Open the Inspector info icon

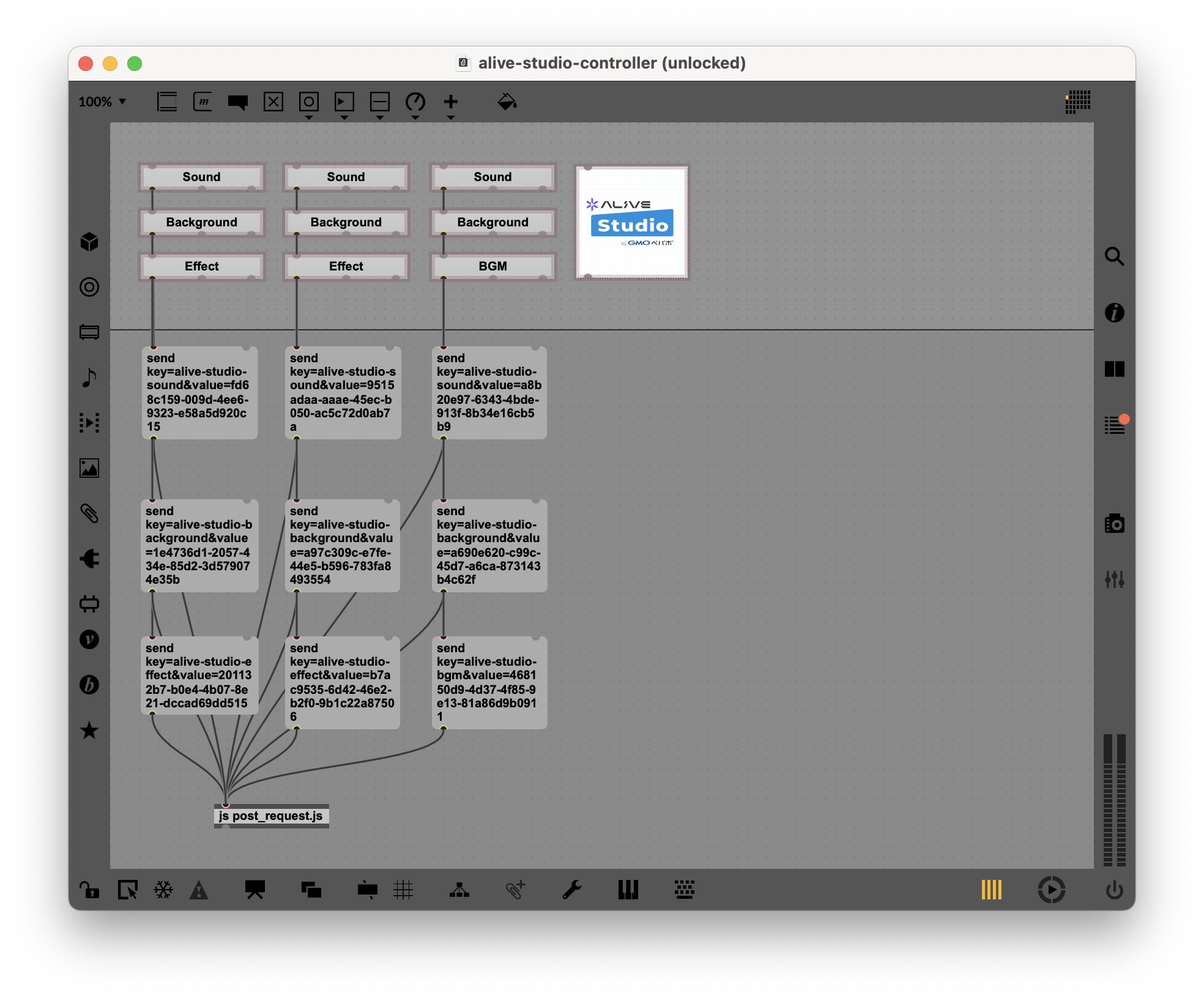pos(1114,313)
